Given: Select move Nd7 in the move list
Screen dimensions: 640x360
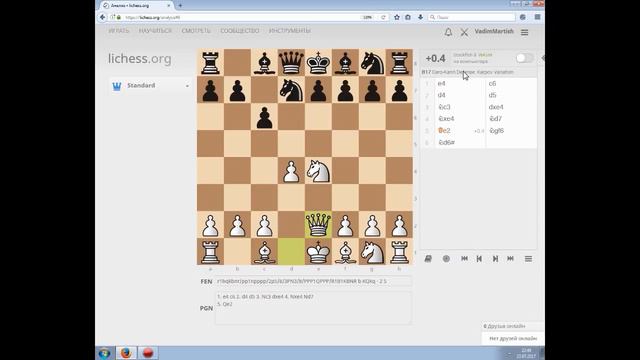Looking at the screenshot, I should point(511,119).
